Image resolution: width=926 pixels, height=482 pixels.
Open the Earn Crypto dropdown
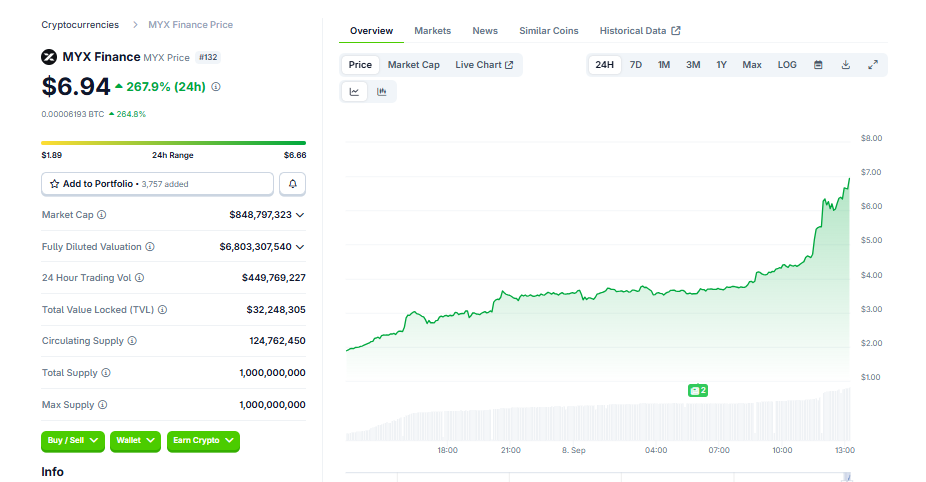tap(203, 441)
